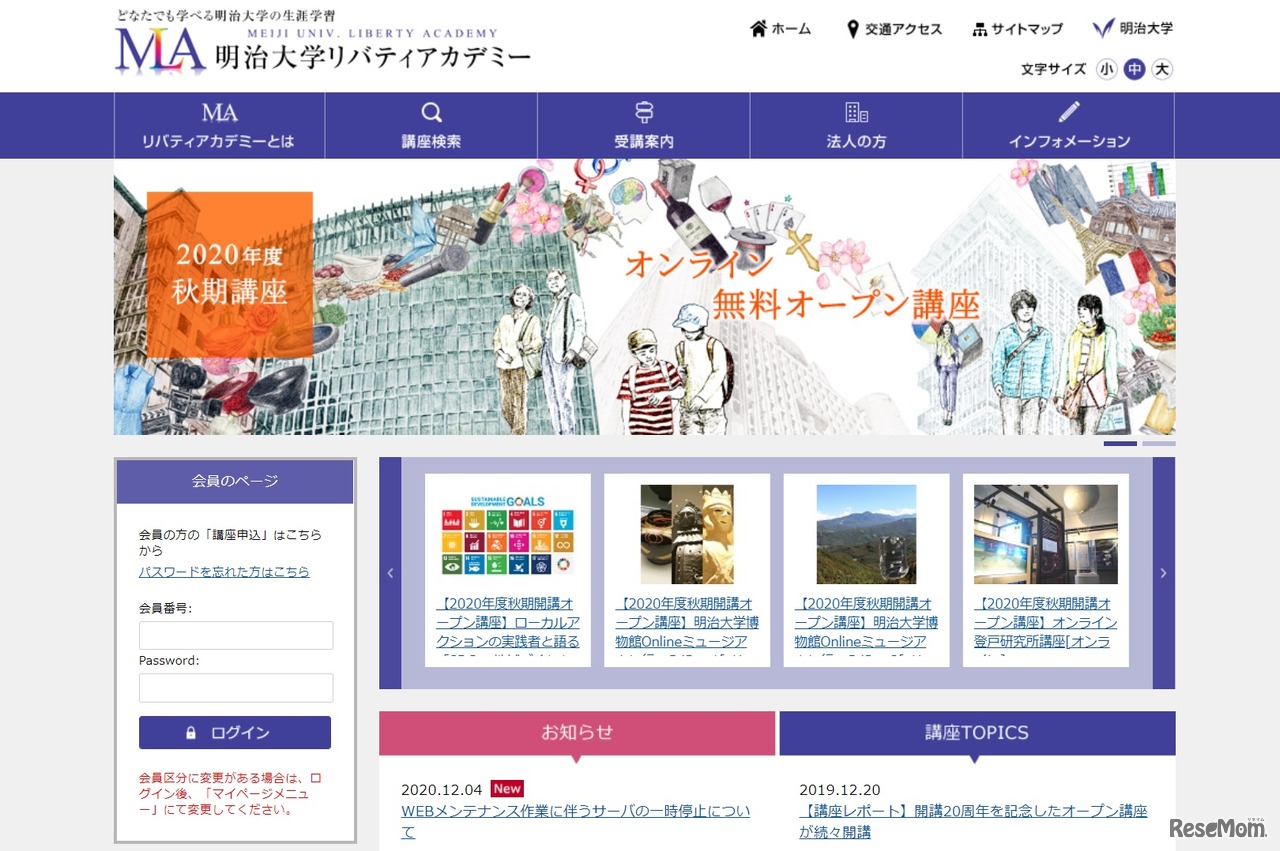The height and width of the screenshot is (851, 1280).
Task: Click the sitemap tree icon
Action: (x=980, y=29)
